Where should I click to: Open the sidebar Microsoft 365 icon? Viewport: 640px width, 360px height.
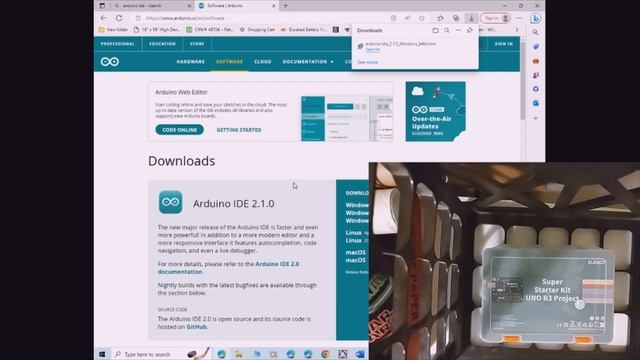[536, 89]
